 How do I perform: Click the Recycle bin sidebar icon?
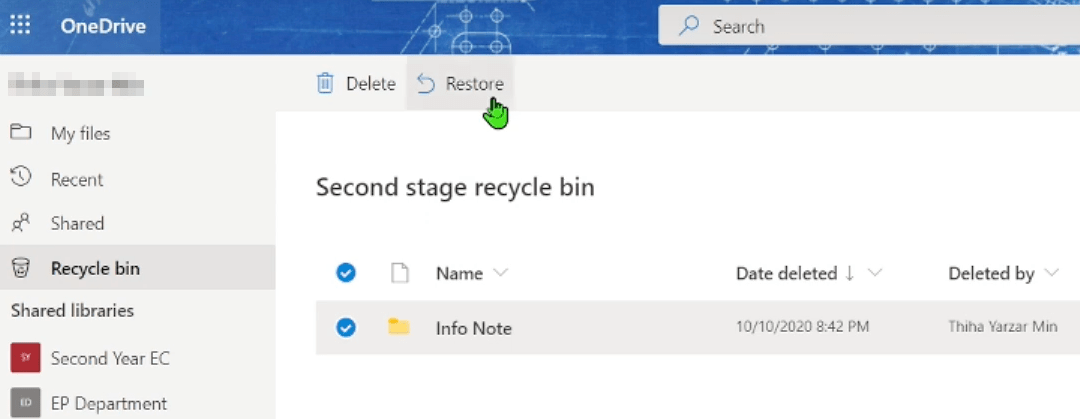click(x=20, y=268)
